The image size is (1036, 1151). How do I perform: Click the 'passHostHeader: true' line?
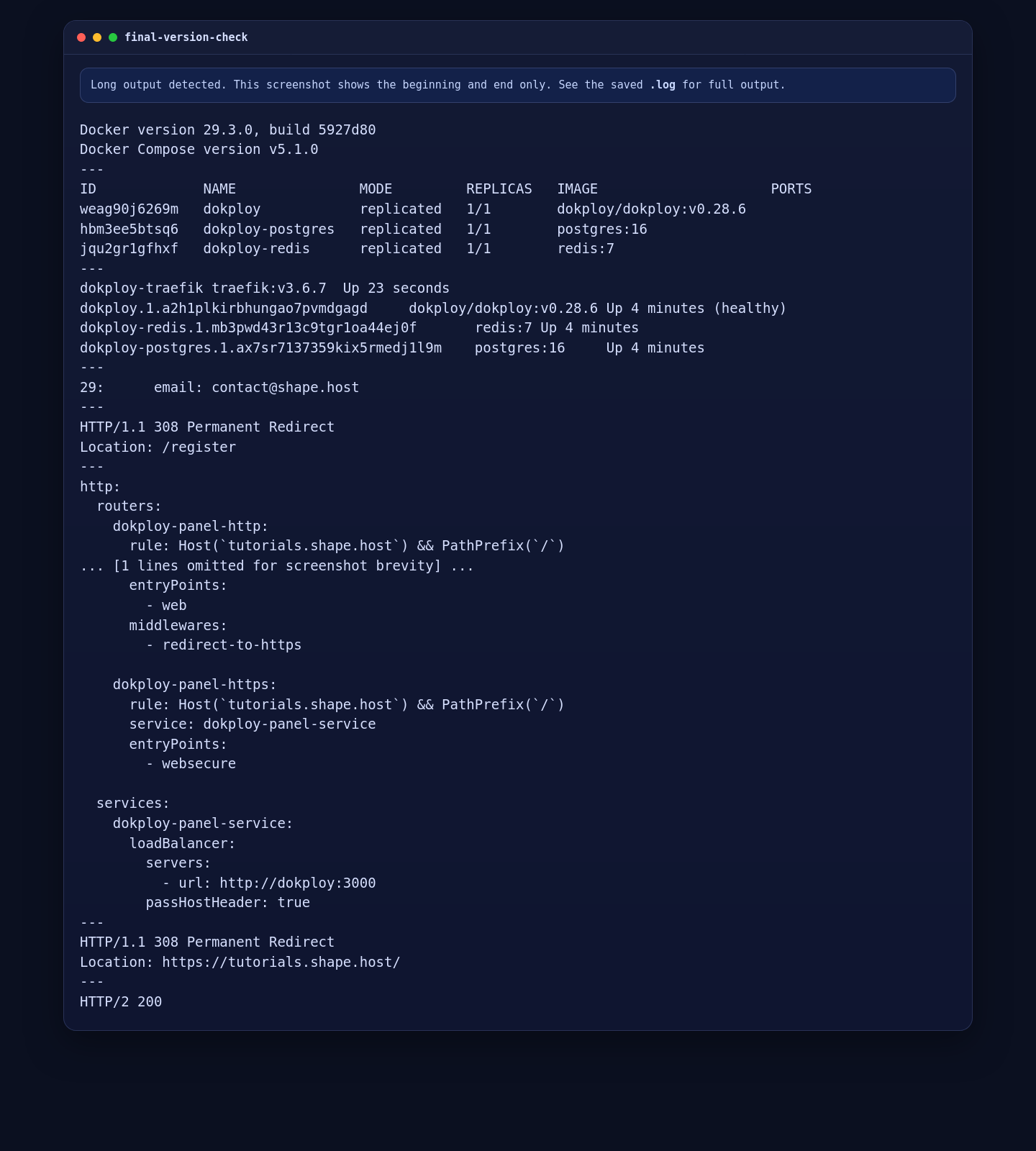coord(228,903)
